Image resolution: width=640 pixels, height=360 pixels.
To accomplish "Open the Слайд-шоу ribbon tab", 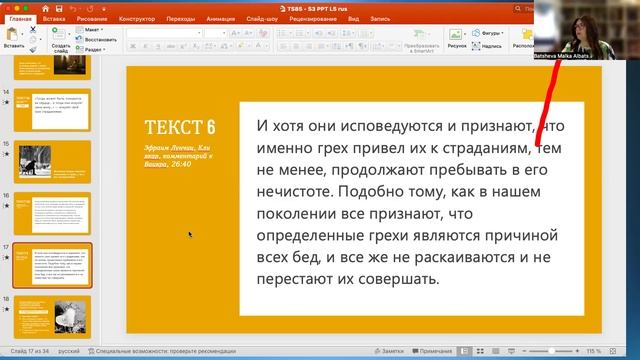I will [x=262, y=19].
